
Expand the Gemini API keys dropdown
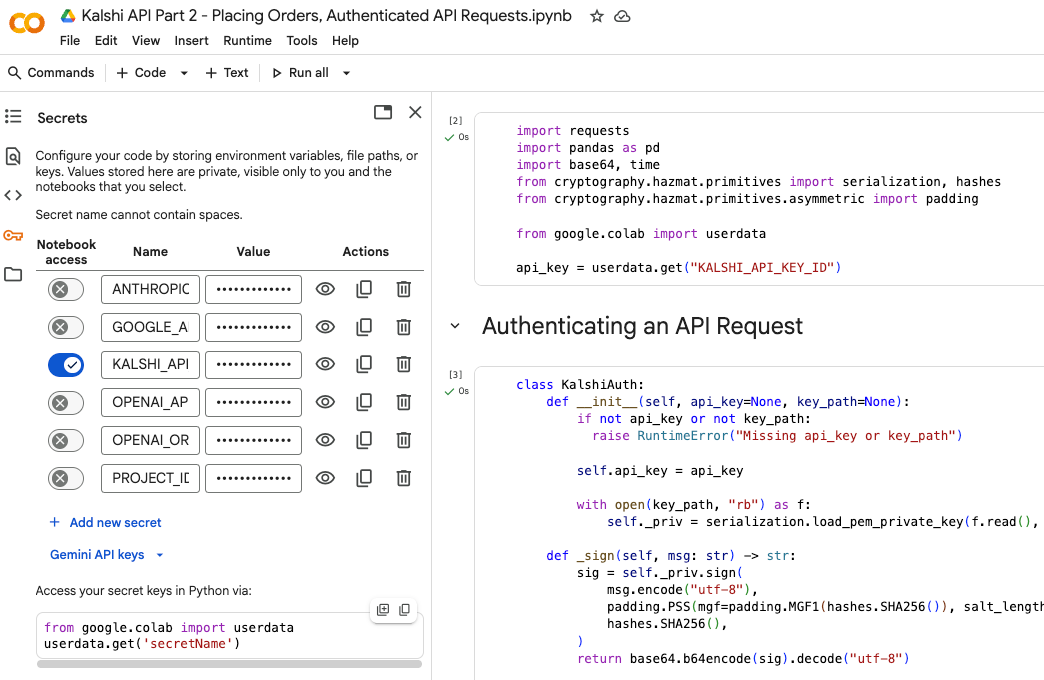pos(106,555)
